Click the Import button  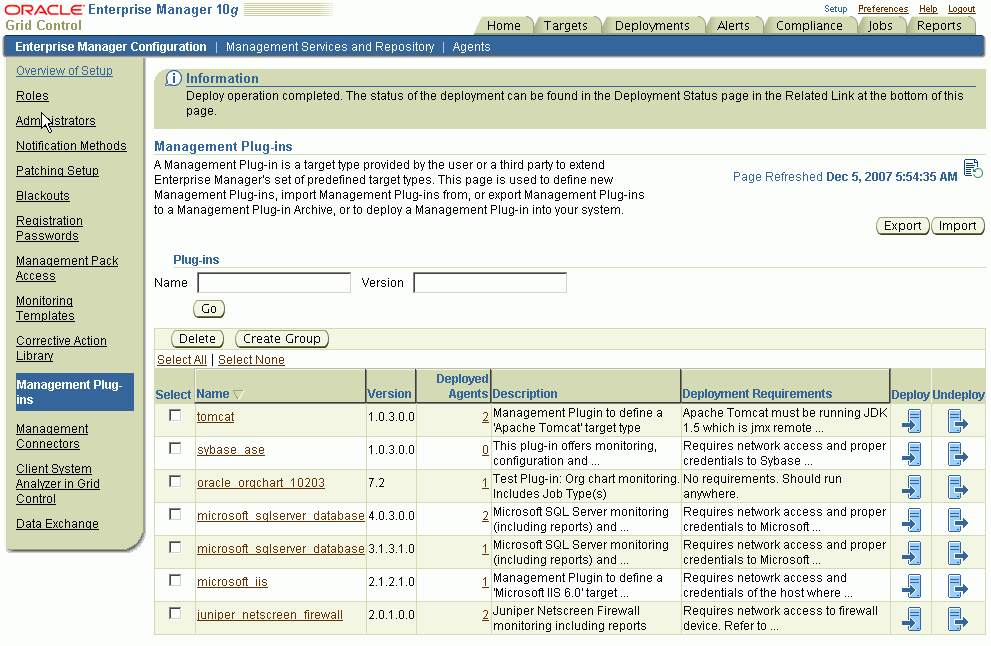coord(958,226)
